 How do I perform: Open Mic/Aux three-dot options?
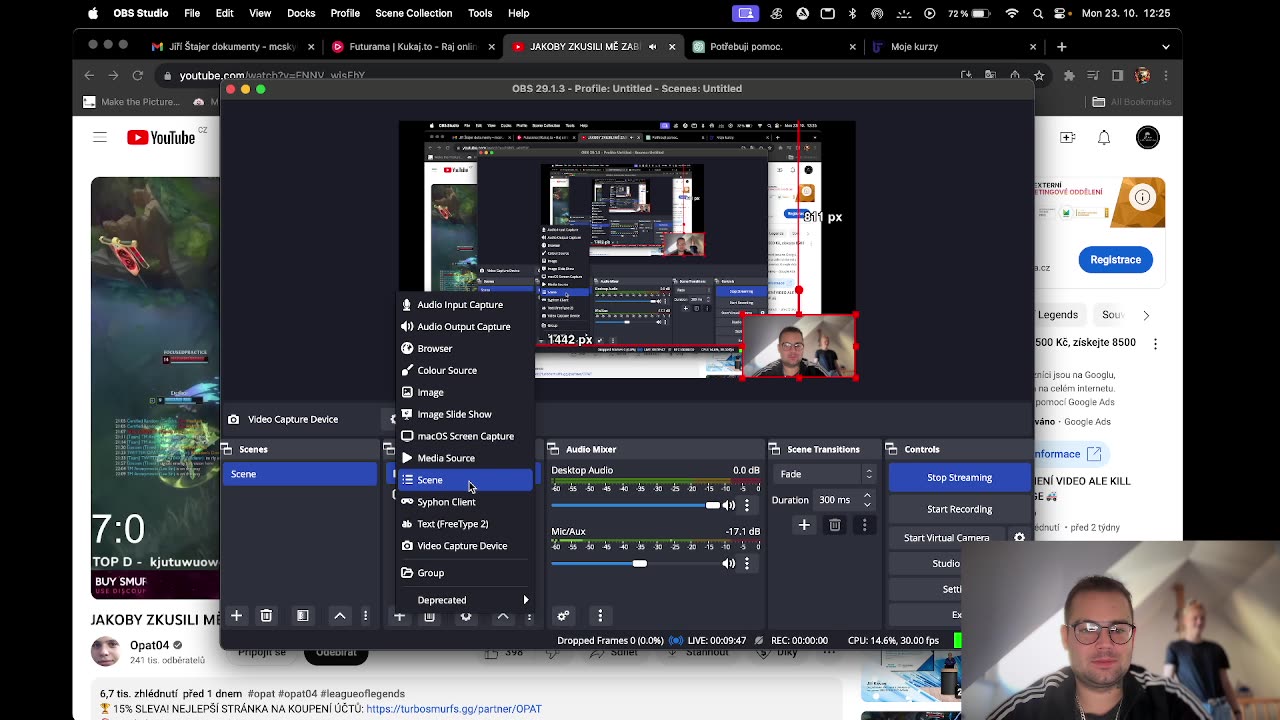click(x=747, y=563)
